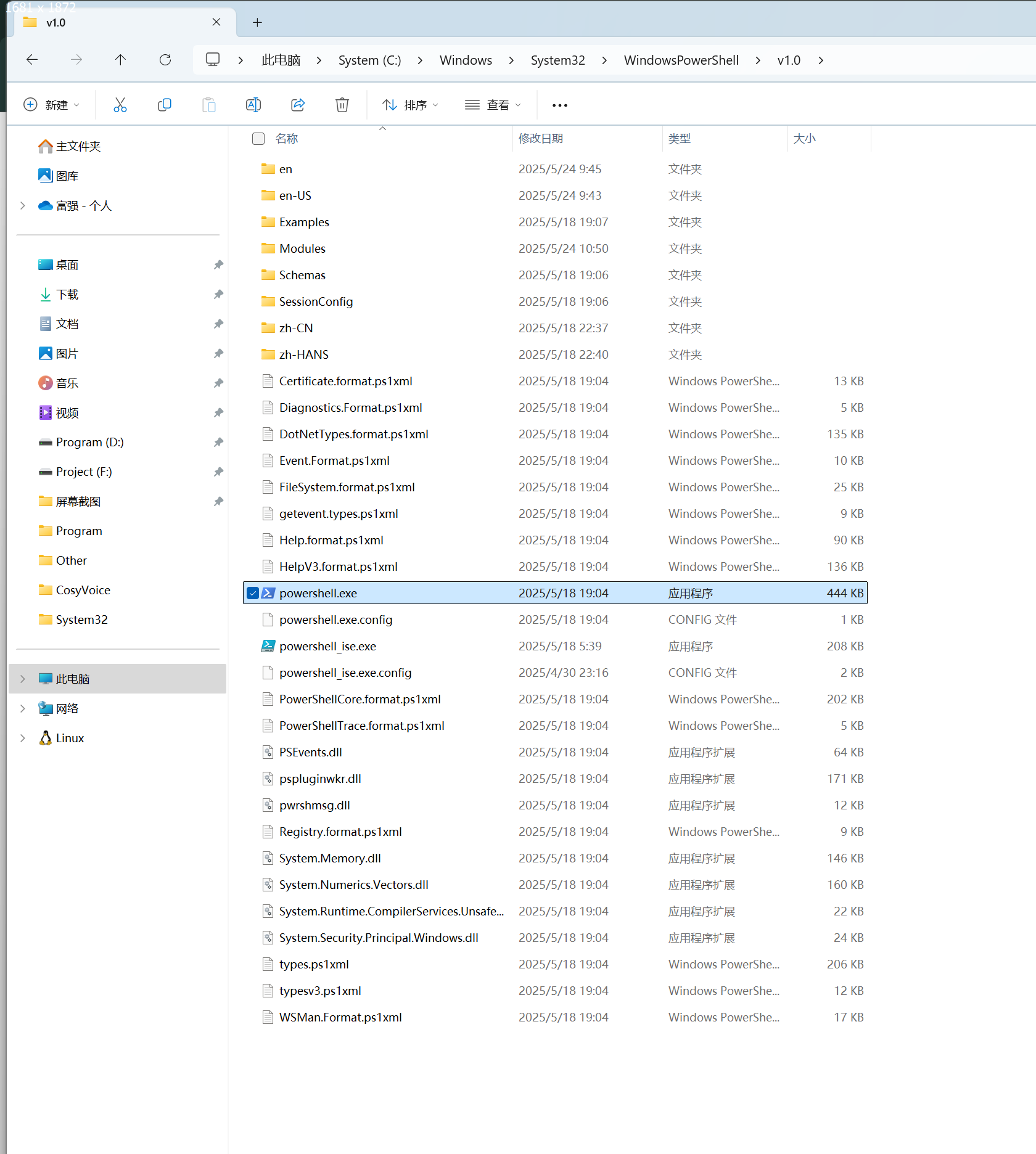
Task: Go up one folder level
Action: coord(120,59)
